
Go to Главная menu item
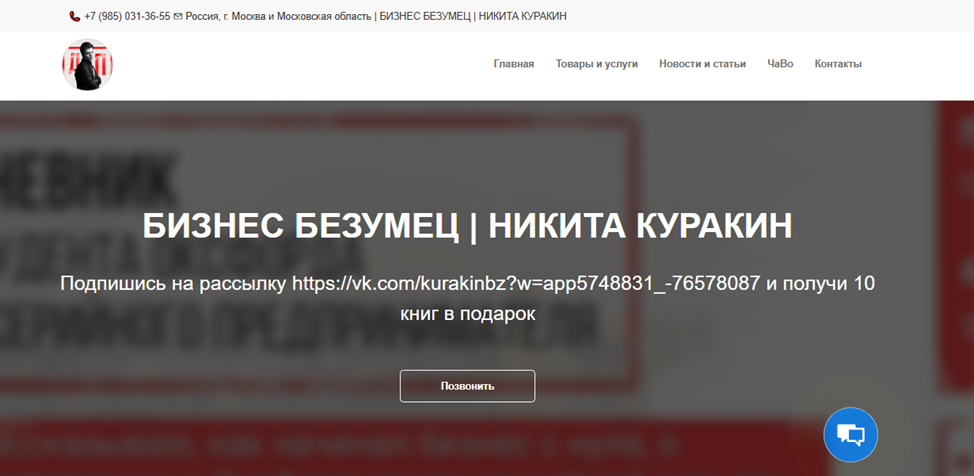(x=514, y=63)
